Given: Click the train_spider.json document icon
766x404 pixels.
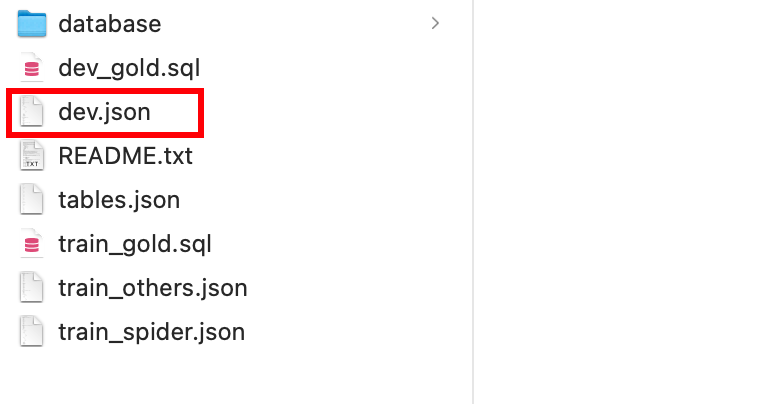Looking at the screenshot, I should (32, 332).
